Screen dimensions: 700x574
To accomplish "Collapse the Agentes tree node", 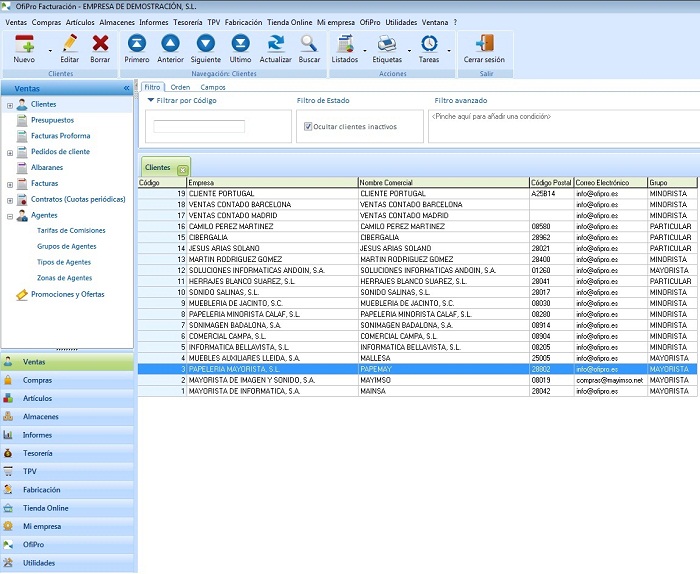I will (10, 215).
